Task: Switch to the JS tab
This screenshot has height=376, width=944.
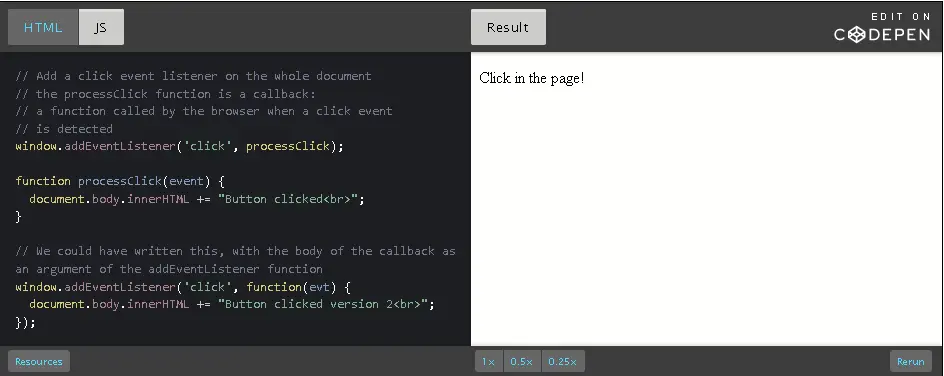Action: pyautogui.click(x=101, y=27)
